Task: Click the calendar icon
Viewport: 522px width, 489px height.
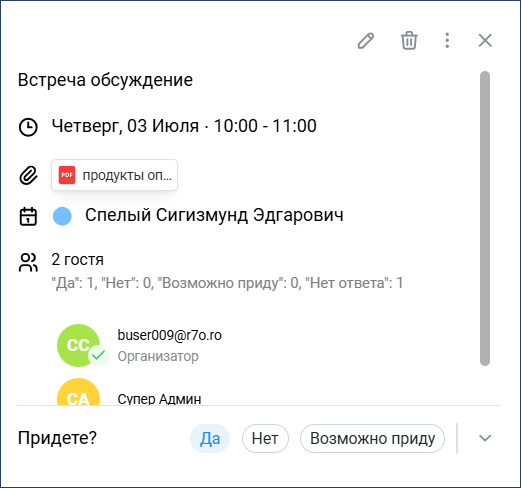Action: point(28,216)
